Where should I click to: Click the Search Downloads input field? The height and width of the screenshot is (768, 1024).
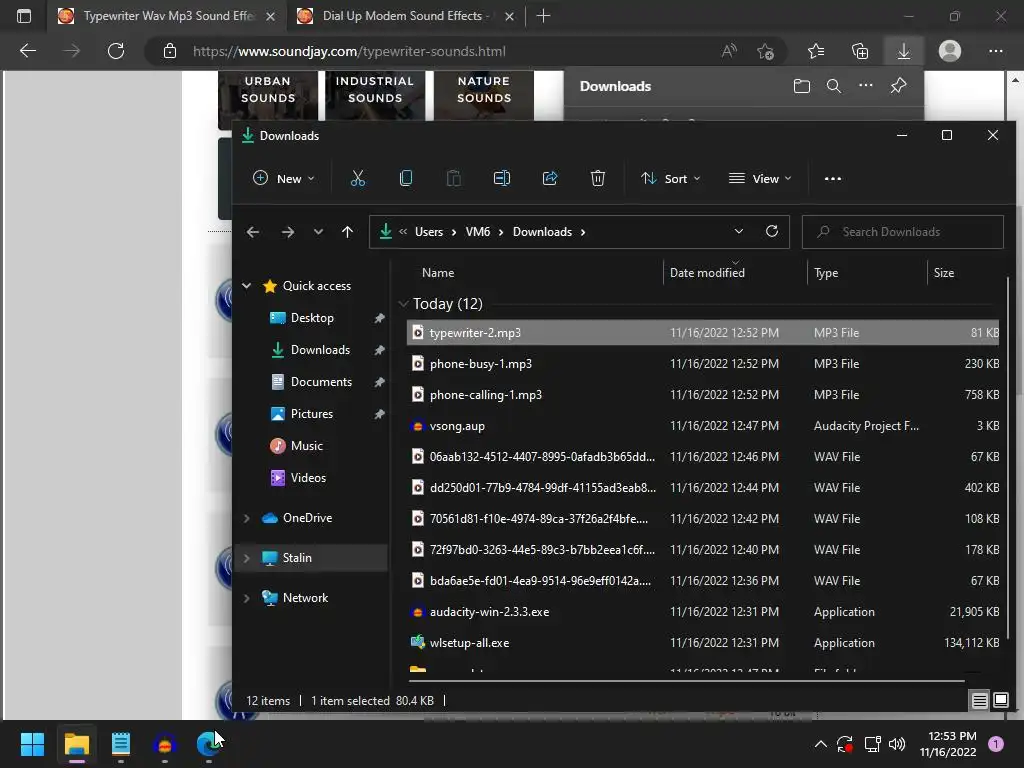tap(903, 232)
